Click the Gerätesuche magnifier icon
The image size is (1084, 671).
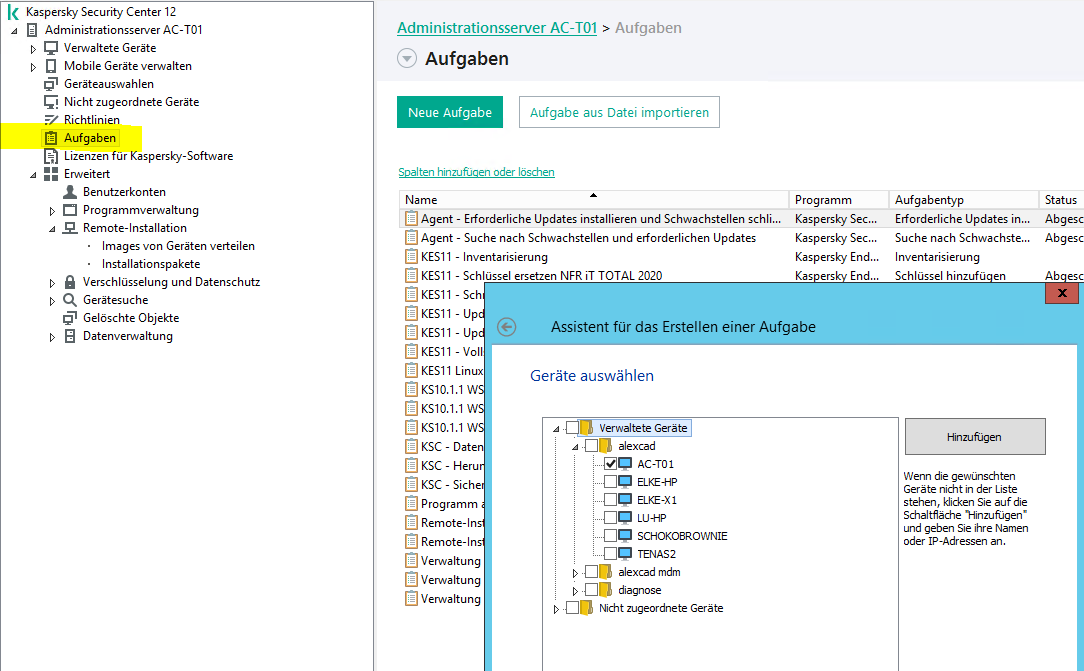(x=70, y=299)
